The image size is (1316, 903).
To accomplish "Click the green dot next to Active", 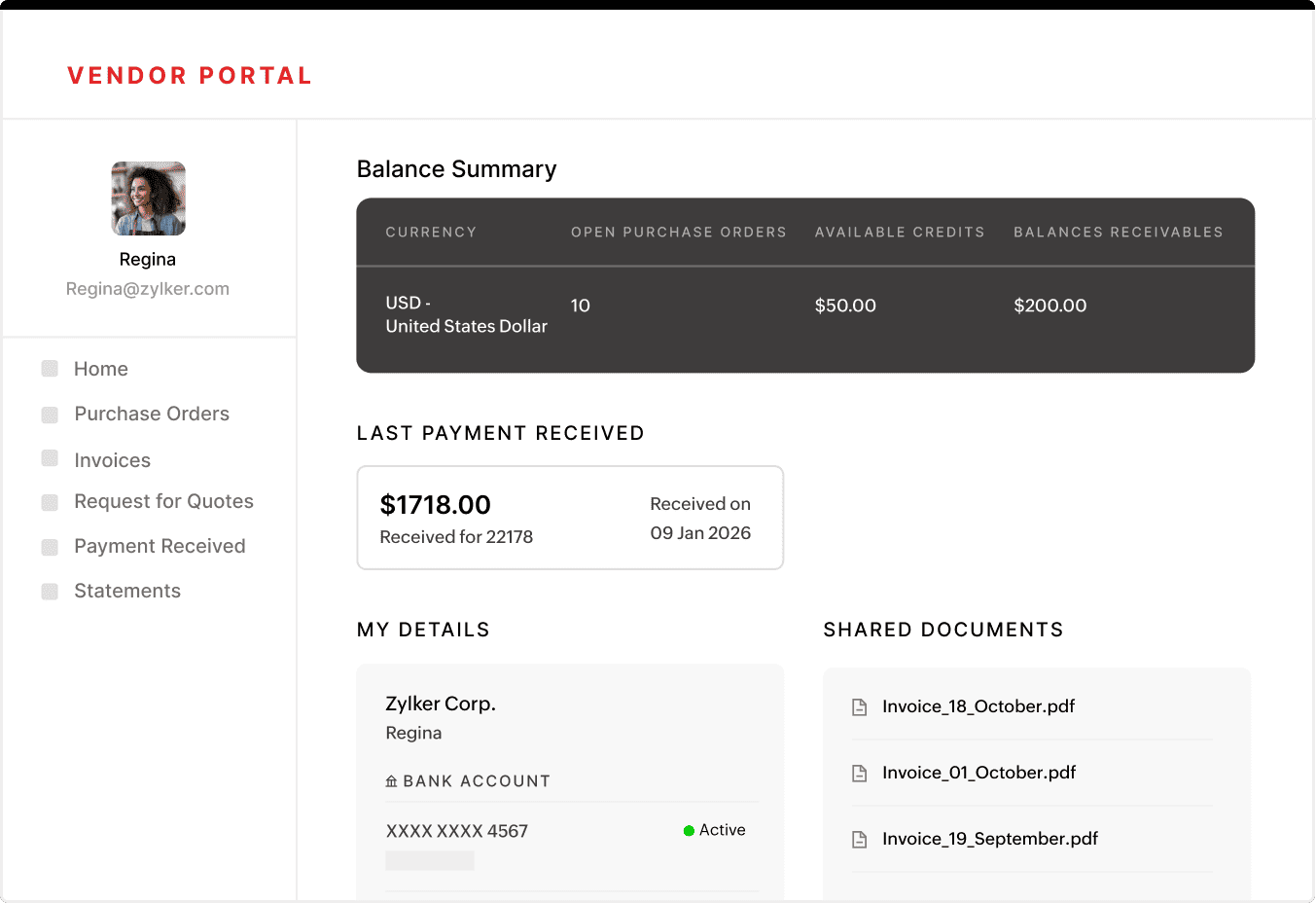I will [689, 830].
